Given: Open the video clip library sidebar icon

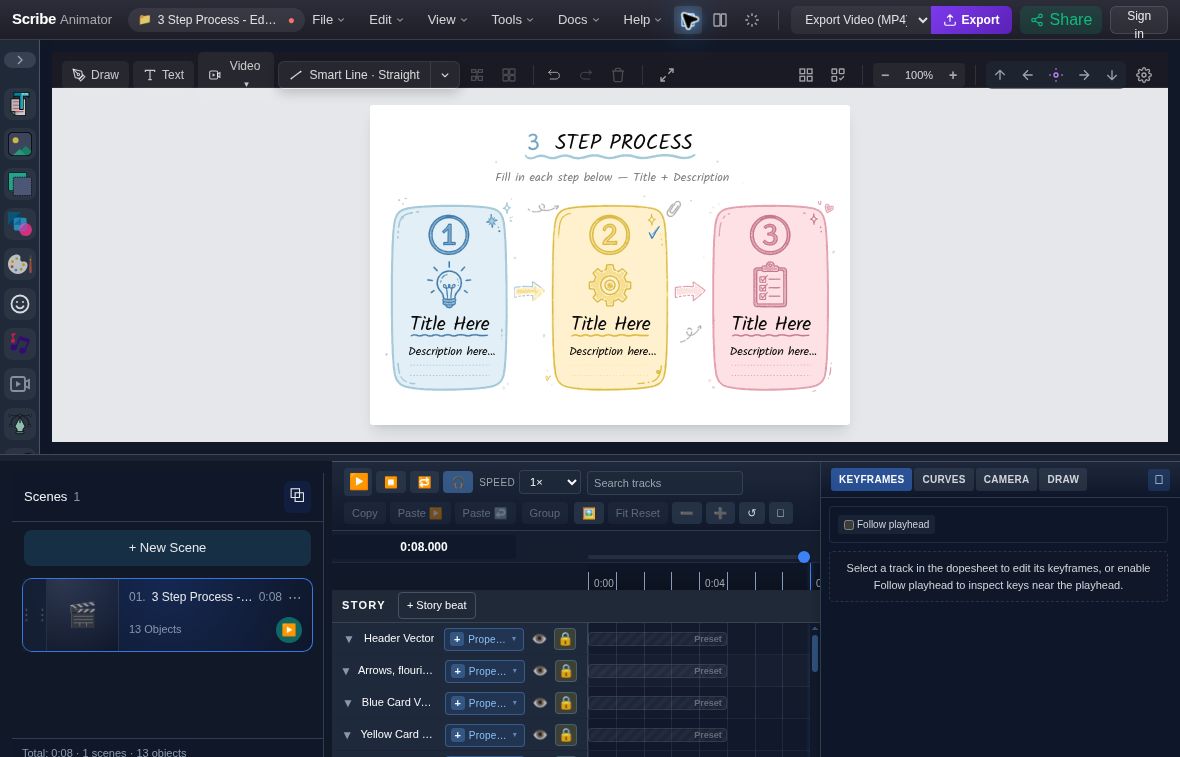Looking at the screenshot, I should [x=20, y=384].
